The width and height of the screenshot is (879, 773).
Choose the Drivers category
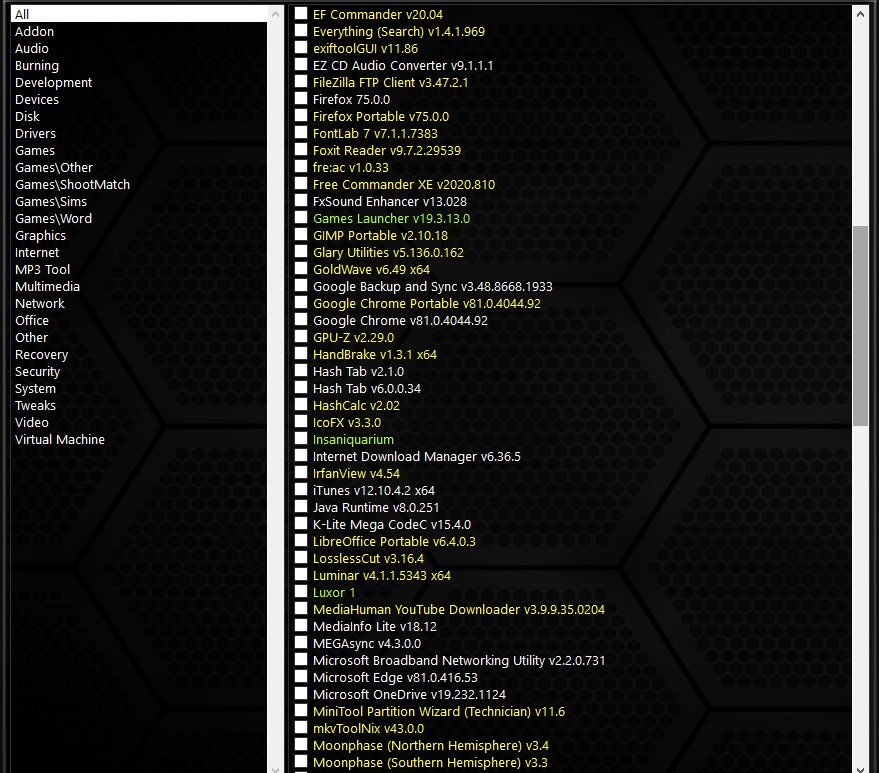35,133
